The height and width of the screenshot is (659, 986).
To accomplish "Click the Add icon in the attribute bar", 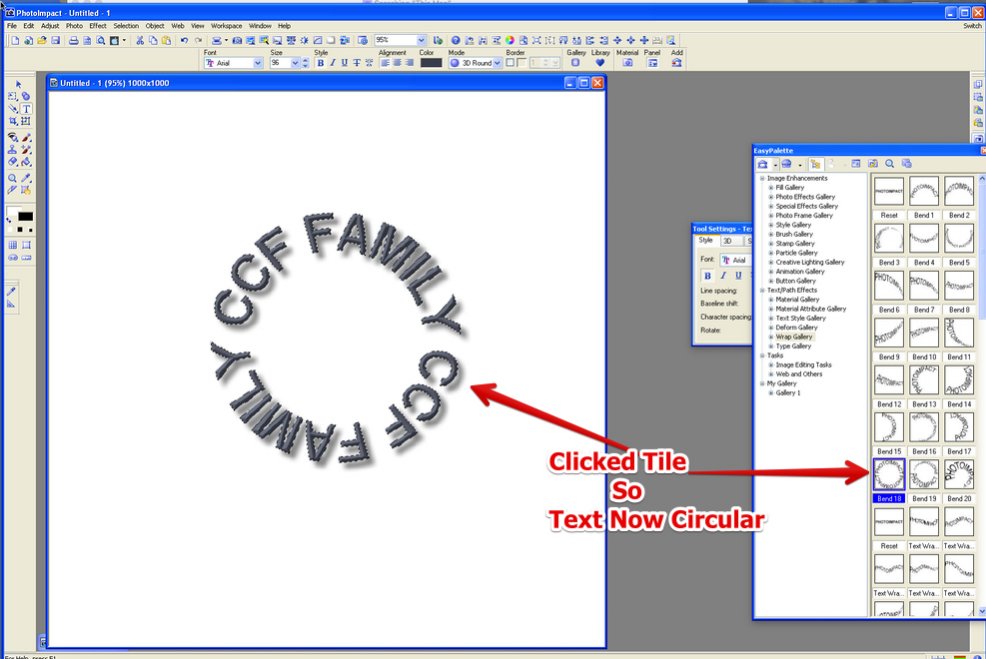I will click(677, 63).
